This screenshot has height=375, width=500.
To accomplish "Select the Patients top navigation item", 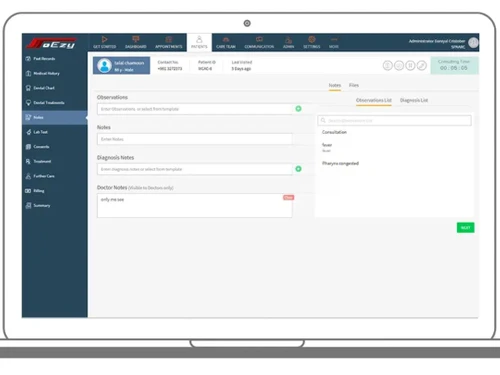I will [x=199, y=43].
